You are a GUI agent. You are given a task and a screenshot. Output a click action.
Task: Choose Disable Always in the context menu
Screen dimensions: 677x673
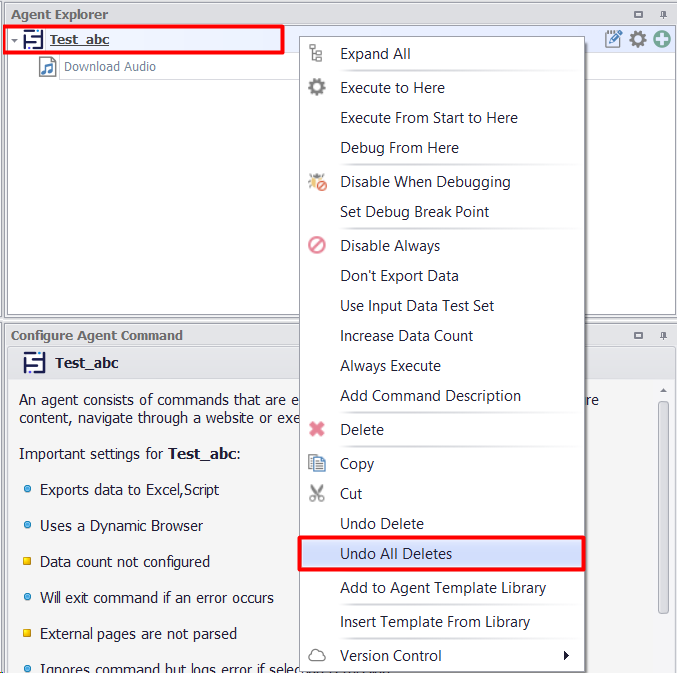coord(390,246)
